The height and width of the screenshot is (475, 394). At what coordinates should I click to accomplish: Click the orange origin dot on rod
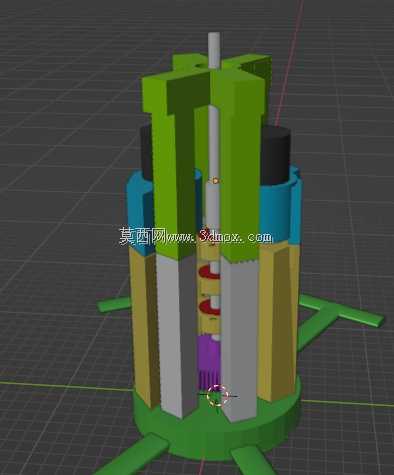[215, 181]
